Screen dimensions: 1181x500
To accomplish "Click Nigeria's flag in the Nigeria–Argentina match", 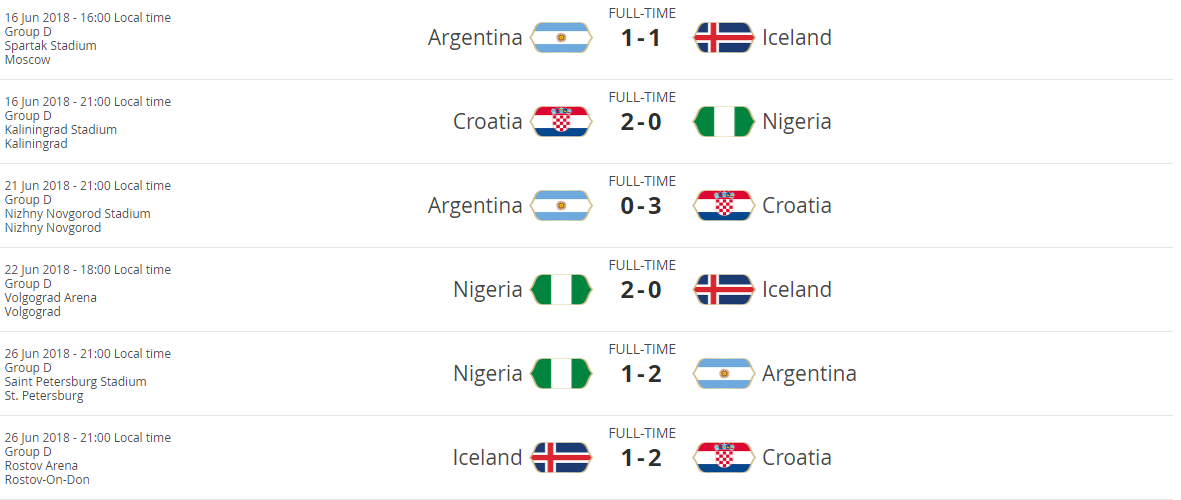I will coord(561,374).
